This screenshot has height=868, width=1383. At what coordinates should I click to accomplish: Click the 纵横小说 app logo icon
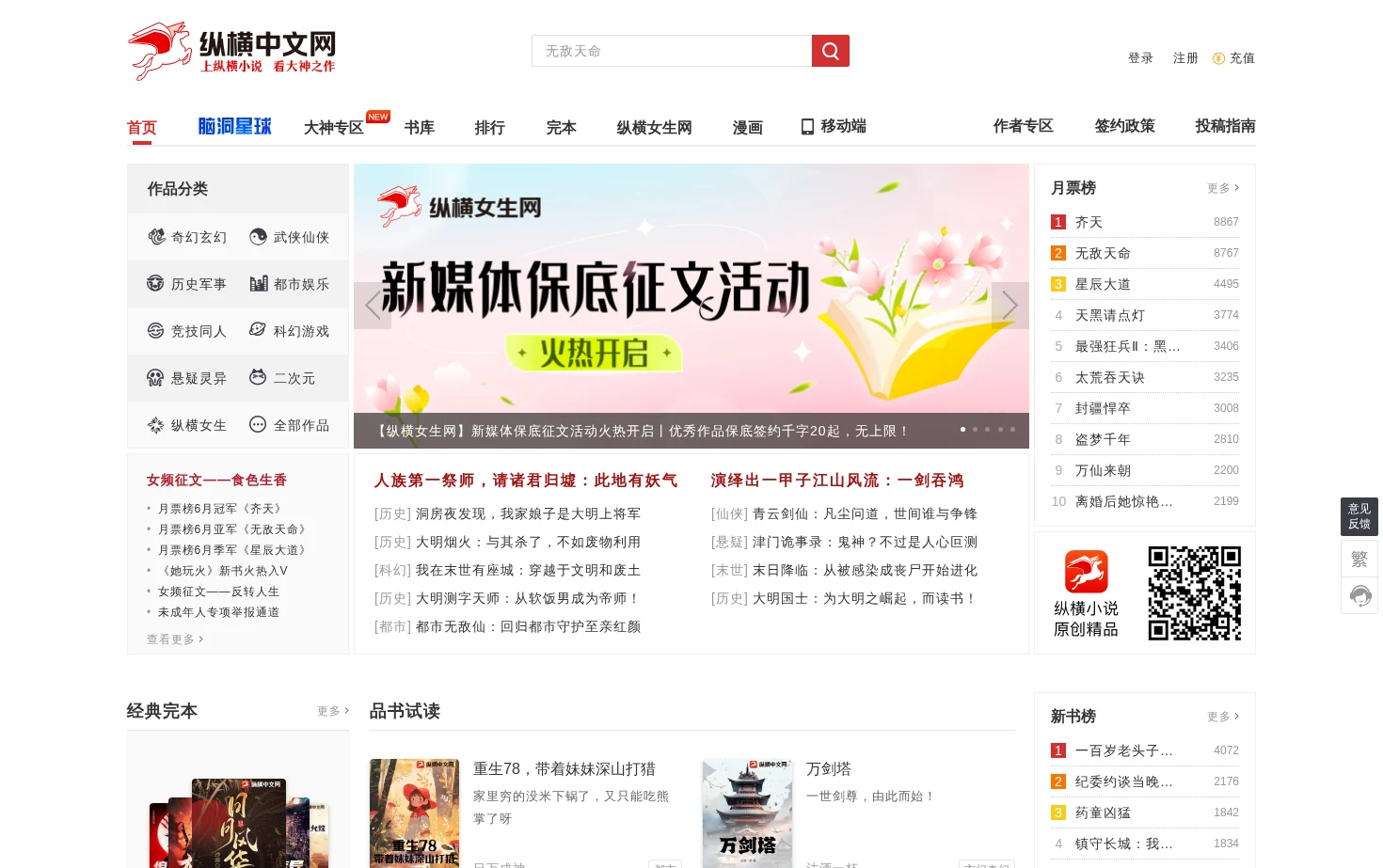point(1086,572)
